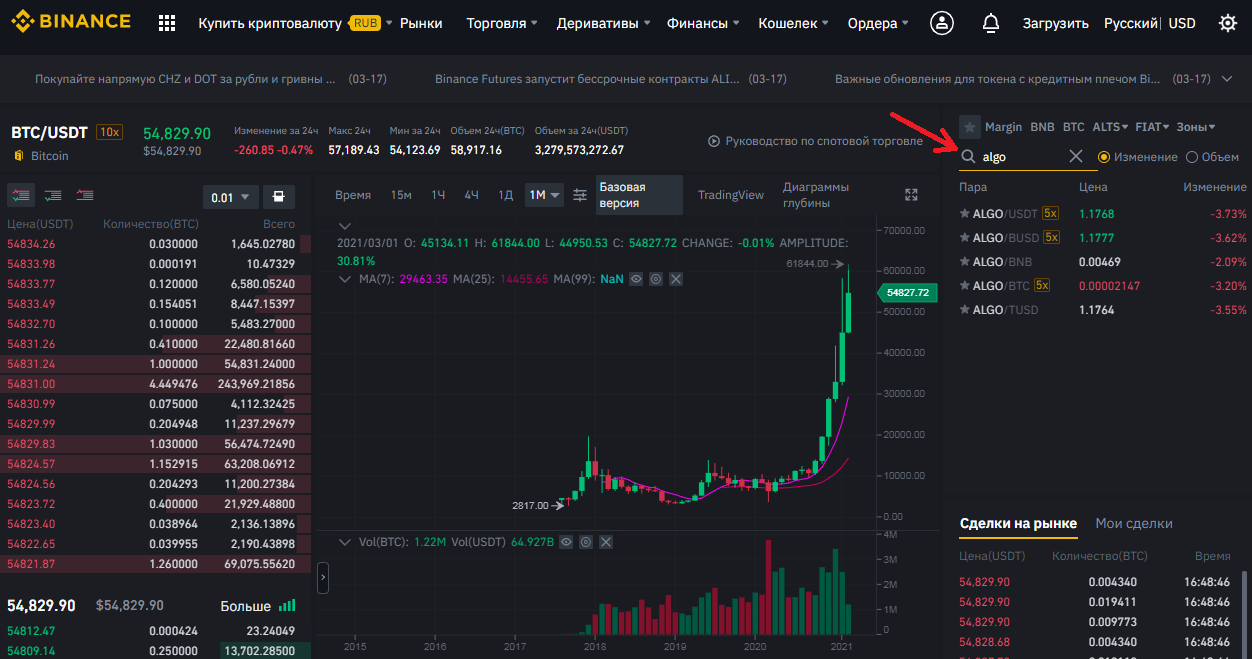The image size is (1252, 659).
Task: Hide the Vol indicator with eye icon
Action: [566, 542]
